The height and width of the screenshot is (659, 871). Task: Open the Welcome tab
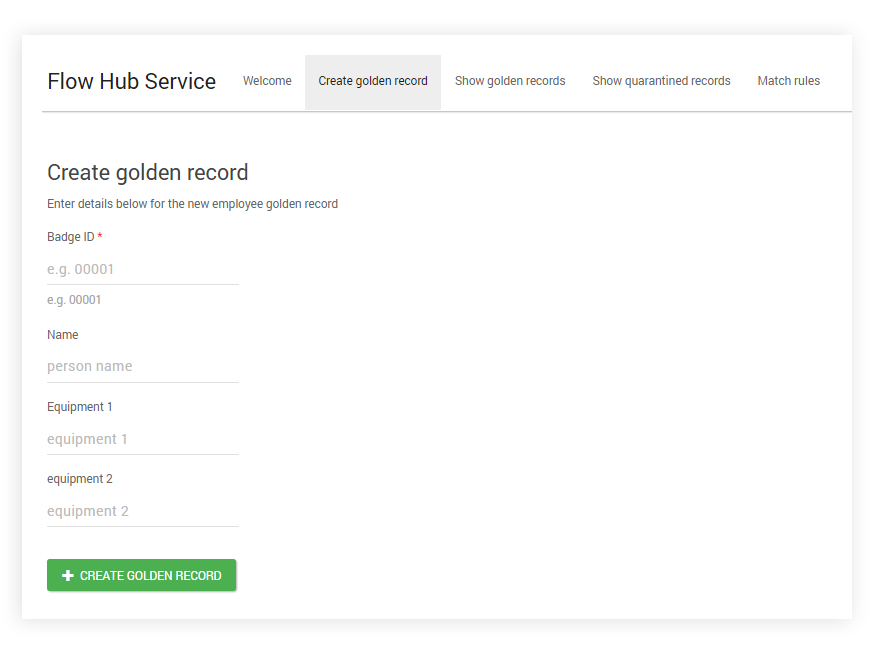pos(267,81)
